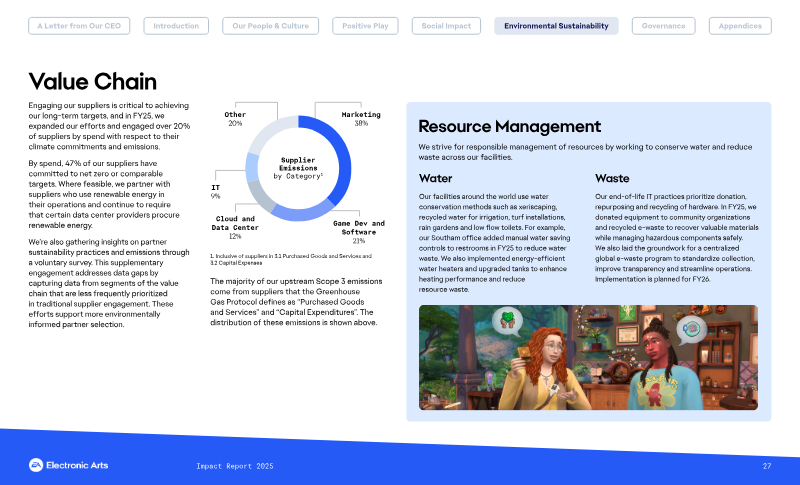Screen dimensions: 800x485
Task: Select the Environmental Sustainability tab
Action: [x=556, y=26]
